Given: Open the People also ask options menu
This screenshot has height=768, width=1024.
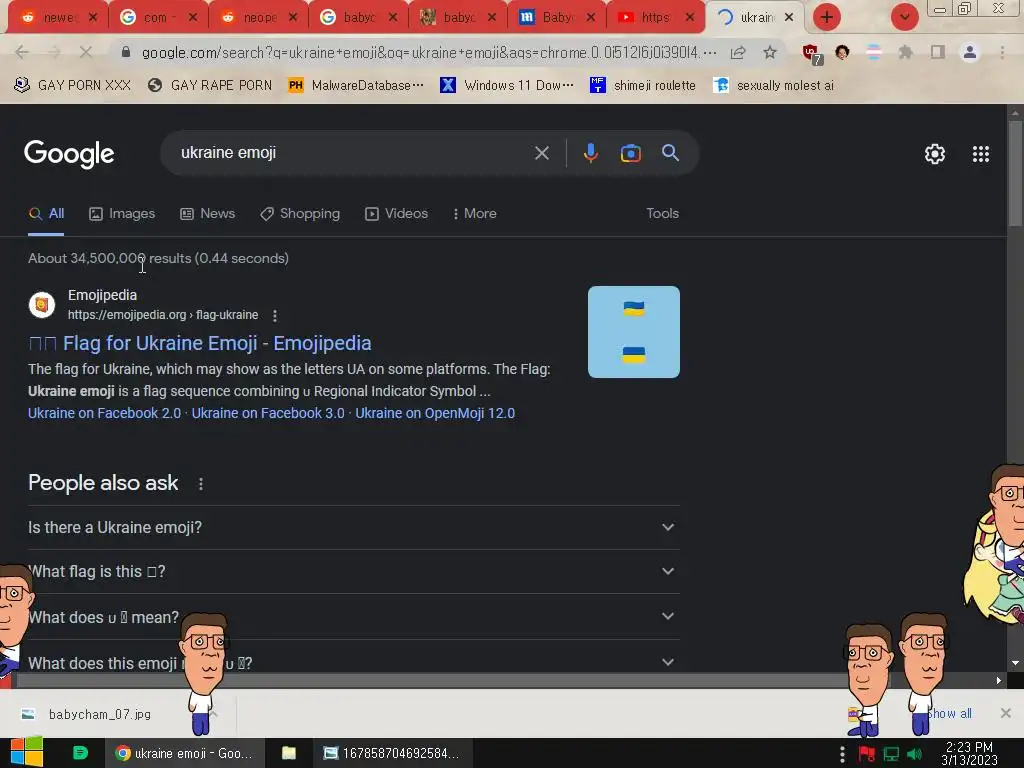Looking at the screenshot, I should click(x=200, y=484).
